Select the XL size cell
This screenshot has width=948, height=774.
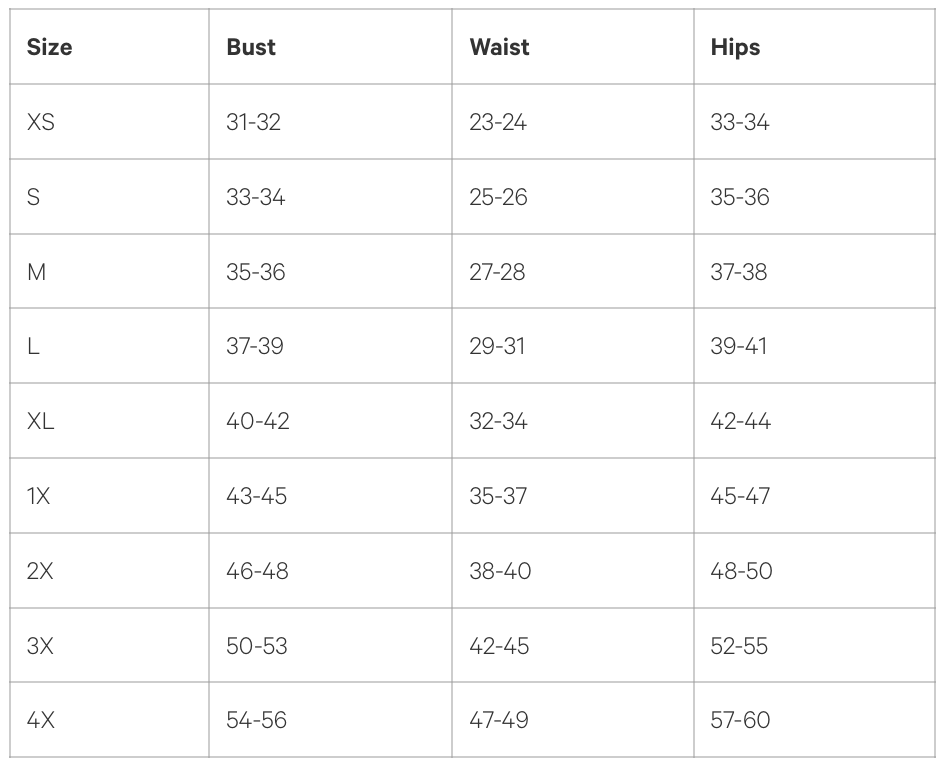[x=41, y=421]
